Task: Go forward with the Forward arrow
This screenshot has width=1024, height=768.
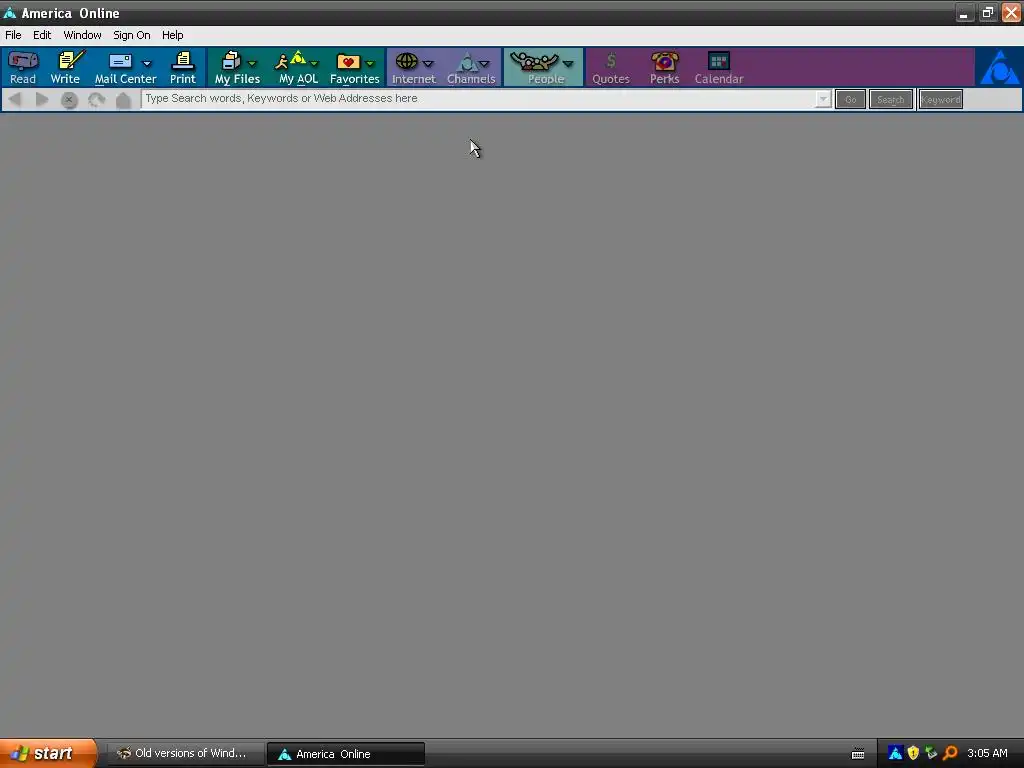Action: [x=42, y=99]
